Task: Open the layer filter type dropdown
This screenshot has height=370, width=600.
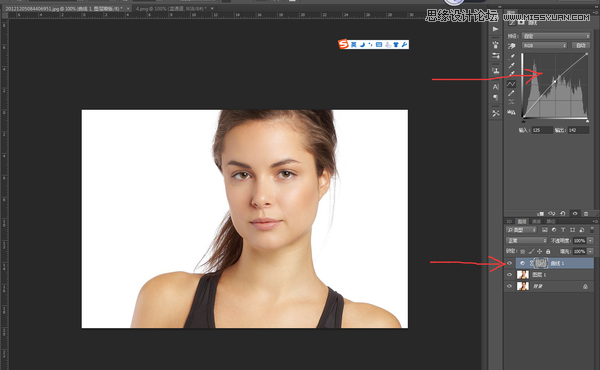Action: tap(521, 230)
